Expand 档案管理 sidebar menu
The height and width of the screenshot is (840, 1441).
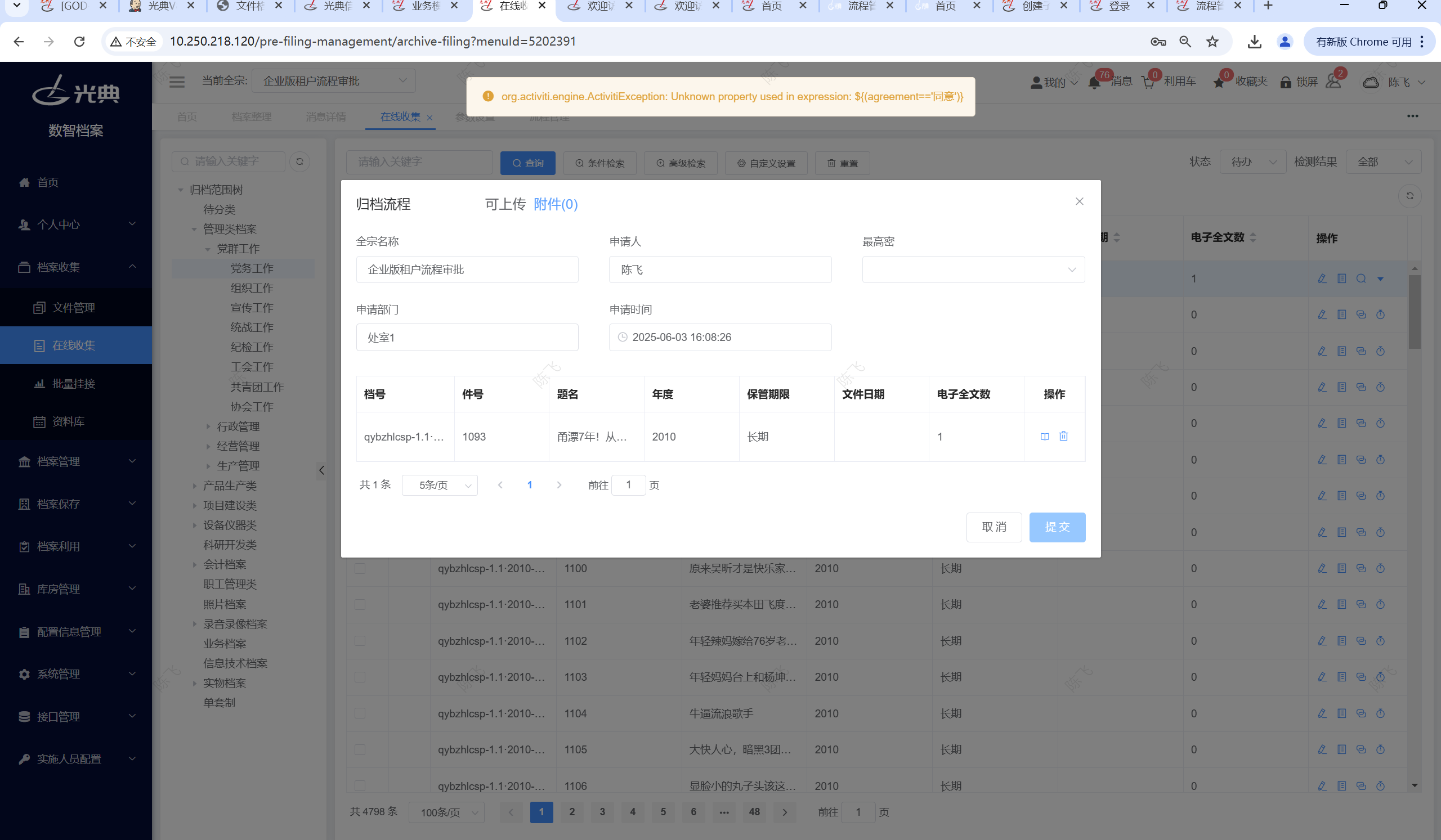(x=75, y=461)
